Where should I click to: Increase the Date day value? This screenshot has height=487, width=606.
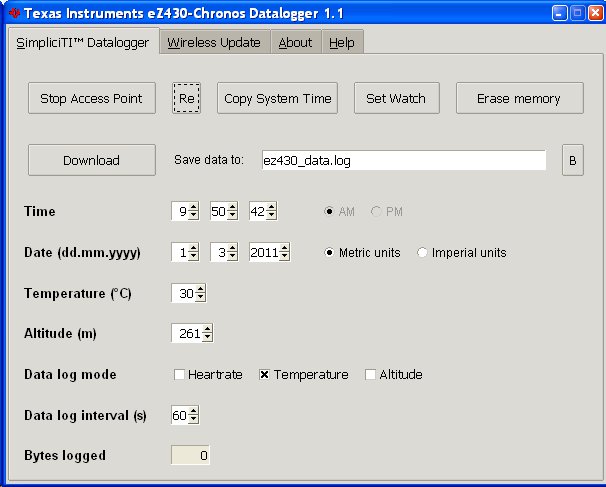coord(194,248)
